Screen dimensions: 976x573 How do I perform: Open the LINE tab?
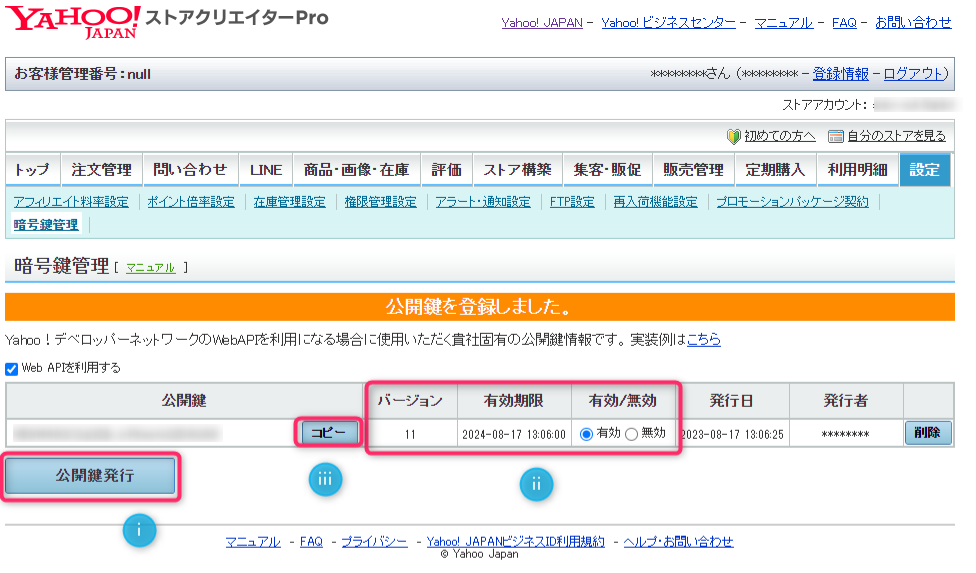(266, 170)
